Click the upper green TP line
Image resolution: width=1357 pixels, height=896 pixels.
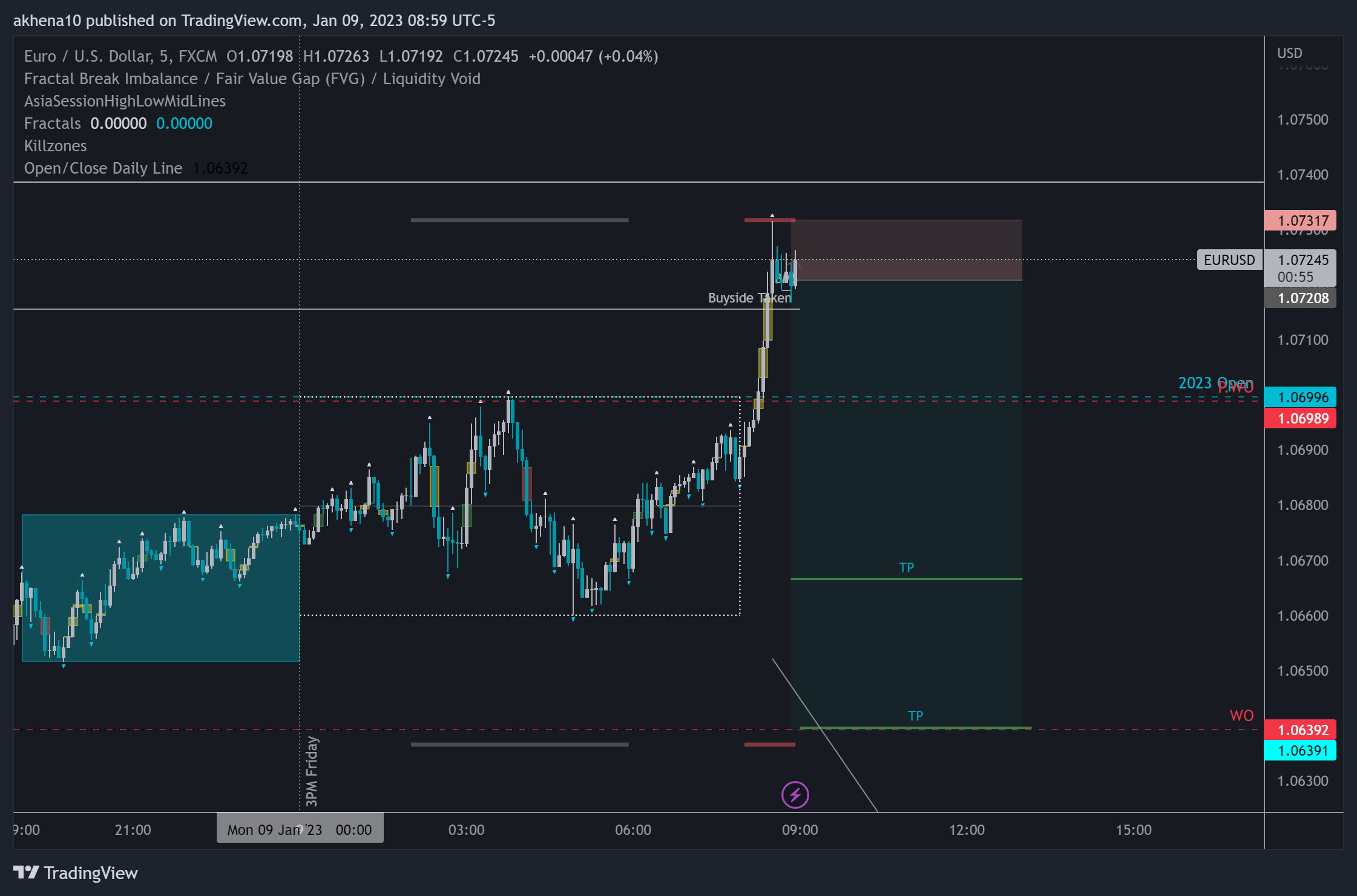click(906, 579)
